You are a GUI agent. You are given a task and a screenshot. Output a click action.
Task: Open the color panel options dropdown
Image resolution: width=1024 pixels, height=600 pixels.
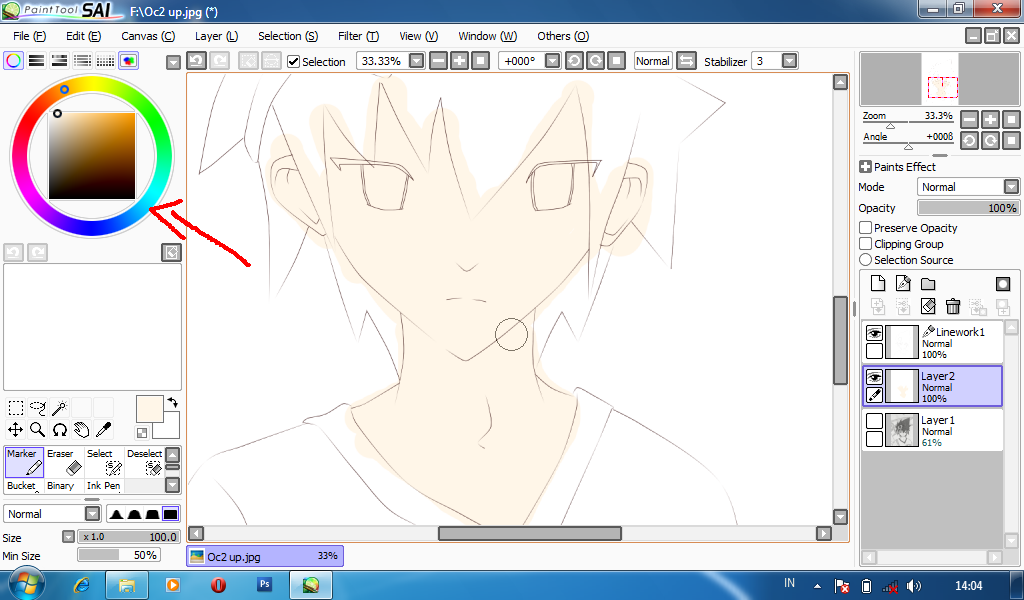click(173, 62)
